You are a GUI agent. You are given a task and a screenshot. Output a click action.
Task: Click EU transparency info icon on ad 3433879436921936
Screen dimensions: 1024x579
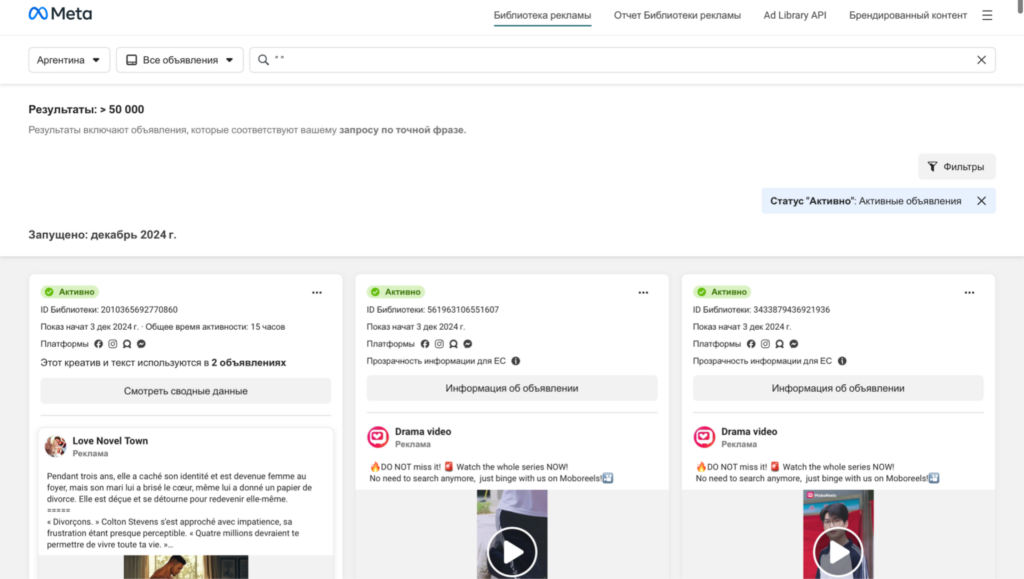pyautogui.click(x=842, y=361)
